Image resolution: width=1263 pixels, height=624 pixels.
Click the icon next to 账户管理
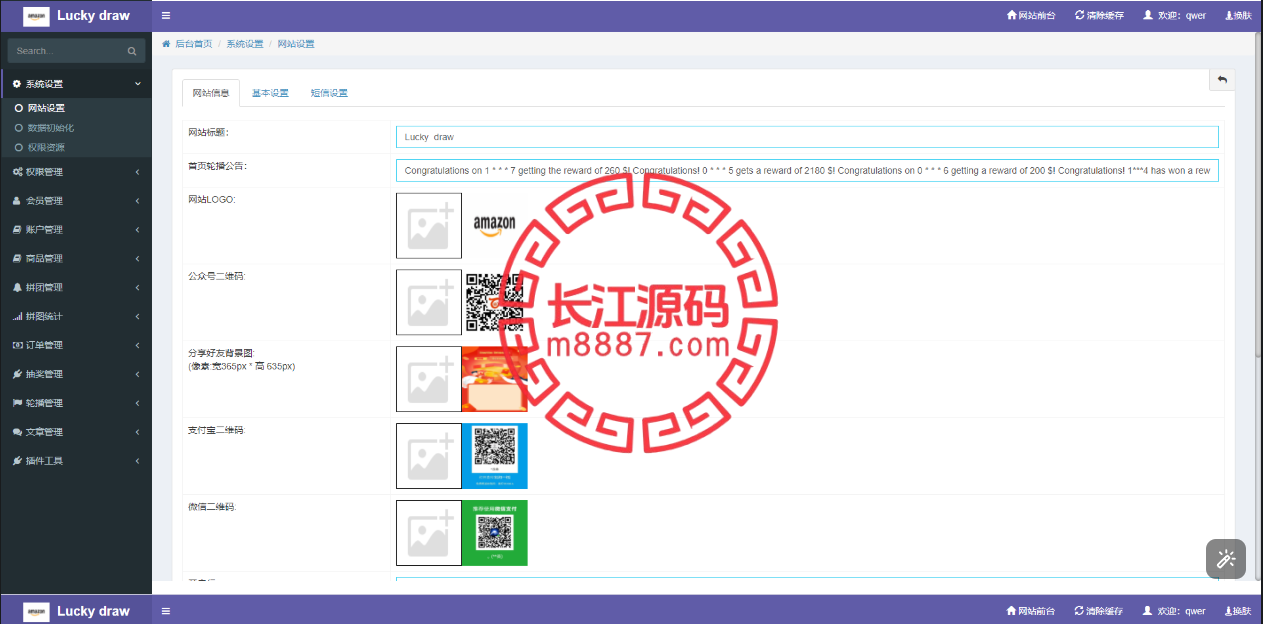click(x=17, y=230)
